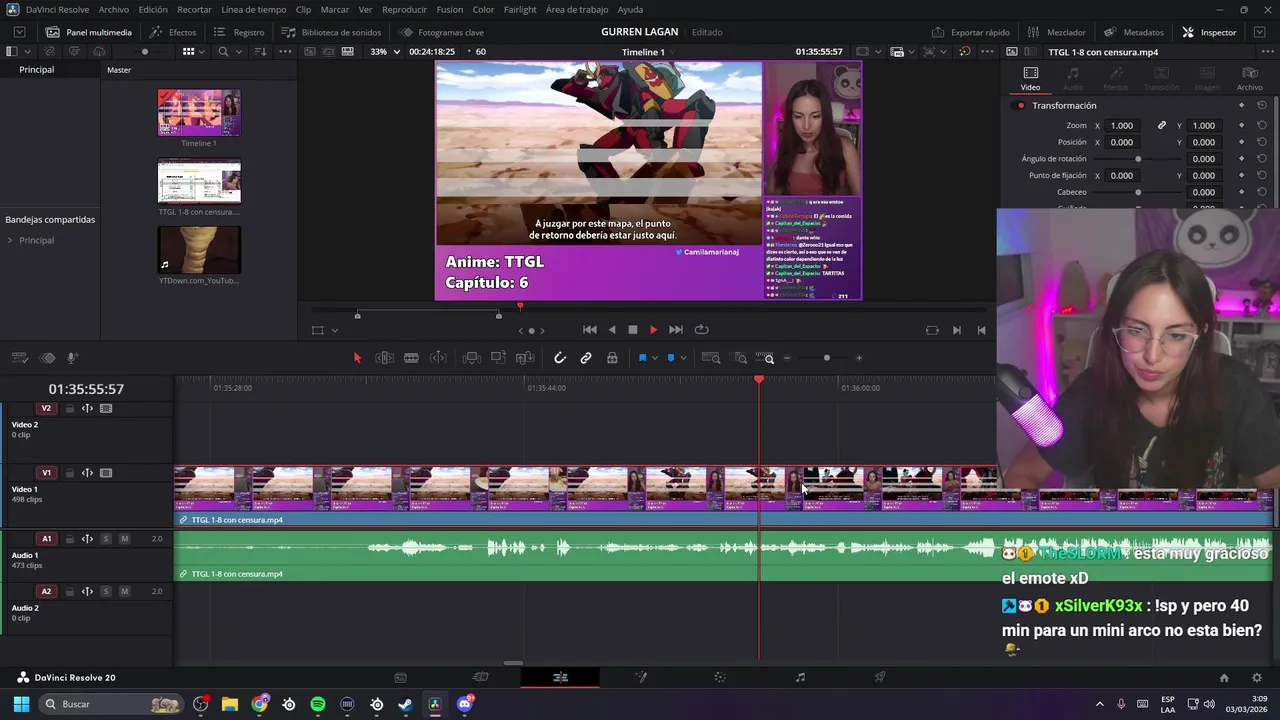Viewport: 1280px width, 720px height.
Task: Open the Timeline 1 name dropdown
Action: (674, 51)
